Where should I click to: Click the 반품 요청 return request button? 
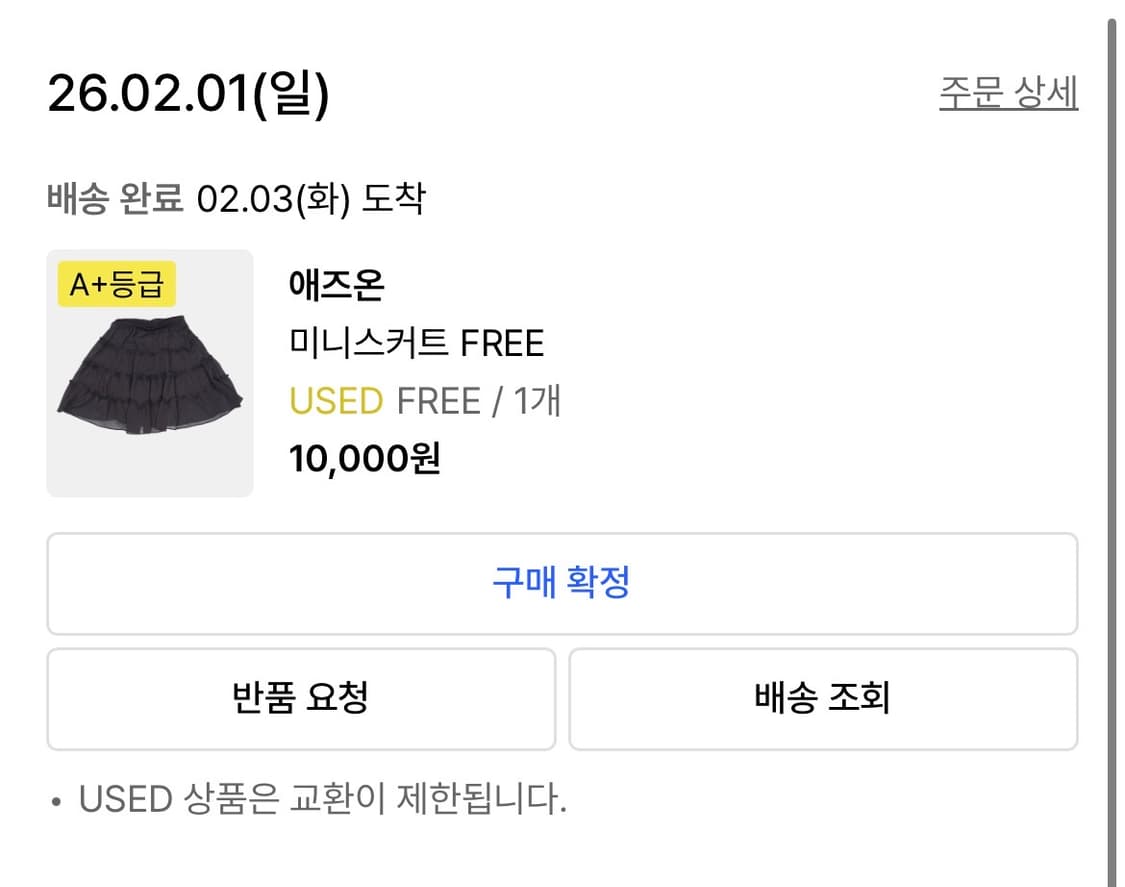tap(299, 699)
